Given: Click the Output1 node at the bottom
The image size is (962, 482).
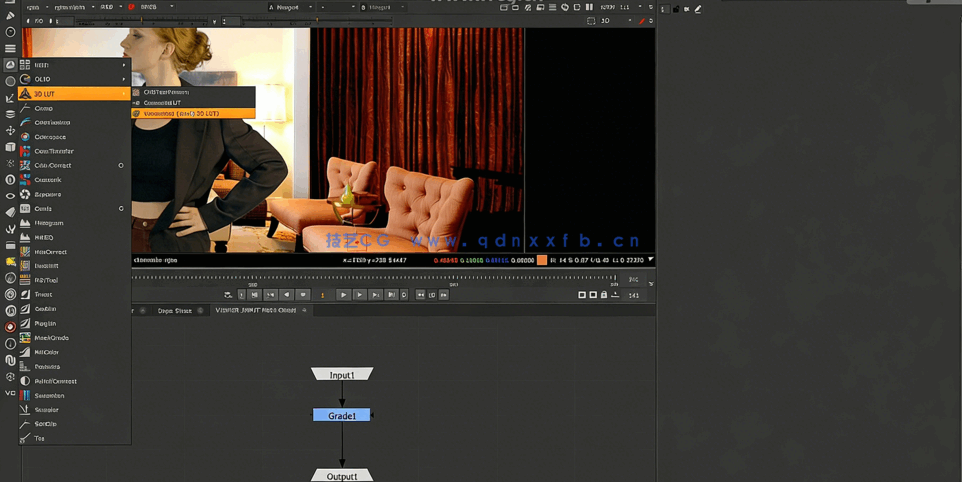Looking at the screenshot, I should coord(342,476).
